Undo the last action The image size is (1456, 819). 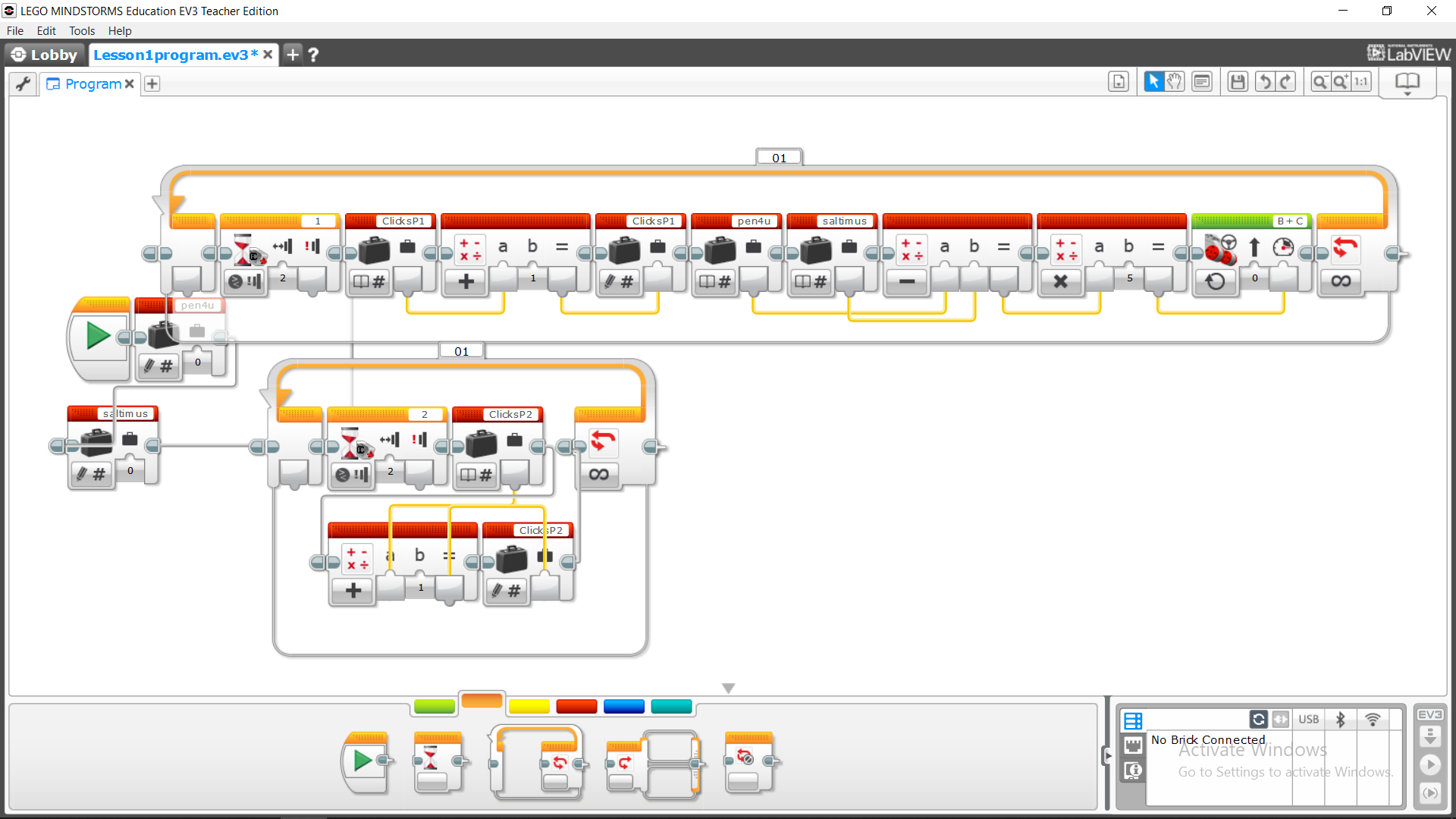pos(1264,82)
